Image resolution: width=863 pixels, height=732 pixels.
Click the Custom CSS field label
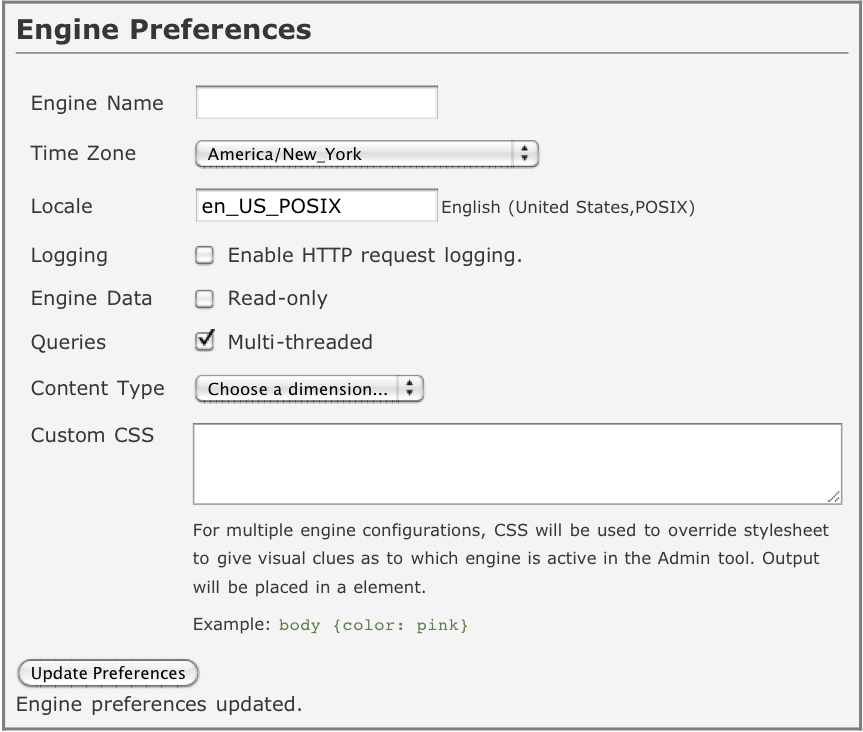pos(92,435)
